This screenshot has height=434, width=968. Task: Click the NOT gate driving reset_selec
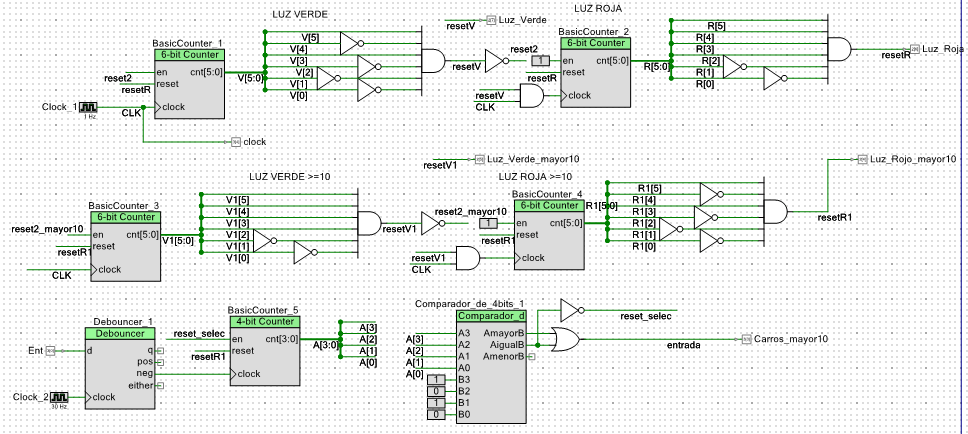point(570,309)
